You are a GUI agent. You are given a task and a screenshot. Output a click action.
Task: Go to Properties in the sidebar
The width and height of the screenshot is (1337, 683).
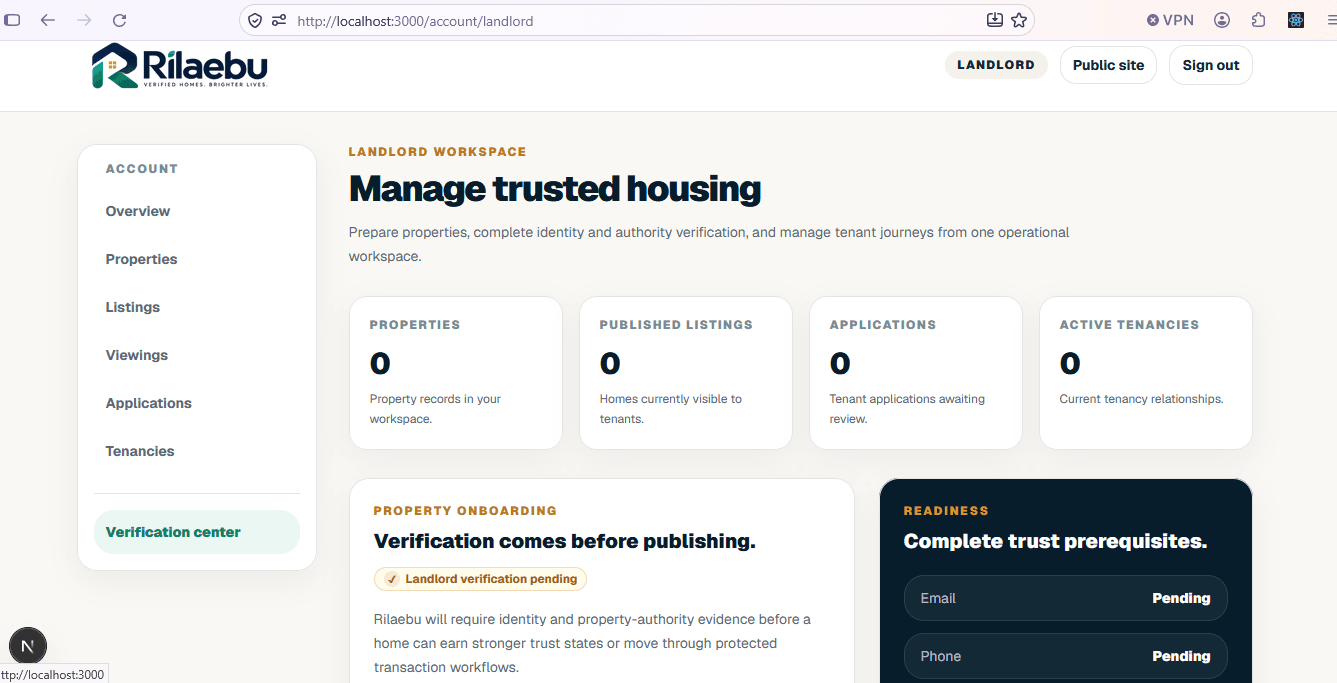(141, 259)
